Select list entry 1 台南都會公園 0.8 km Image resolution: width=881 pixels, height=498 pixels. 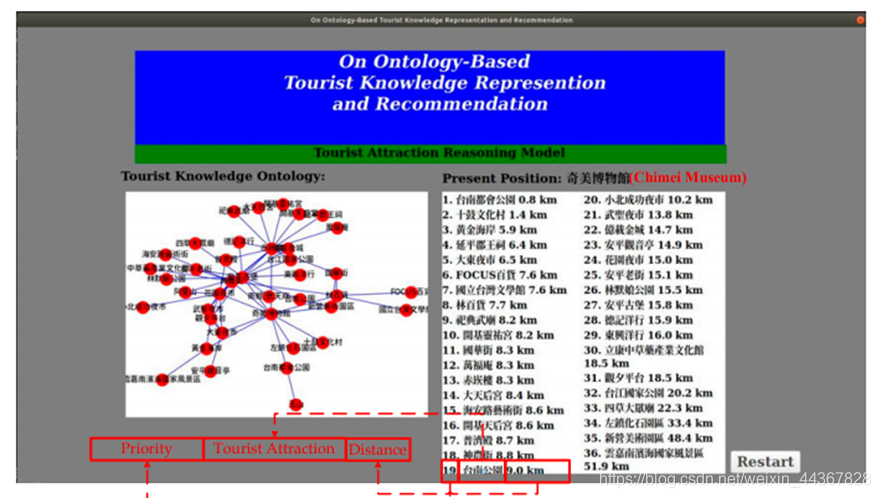point(499,200)
